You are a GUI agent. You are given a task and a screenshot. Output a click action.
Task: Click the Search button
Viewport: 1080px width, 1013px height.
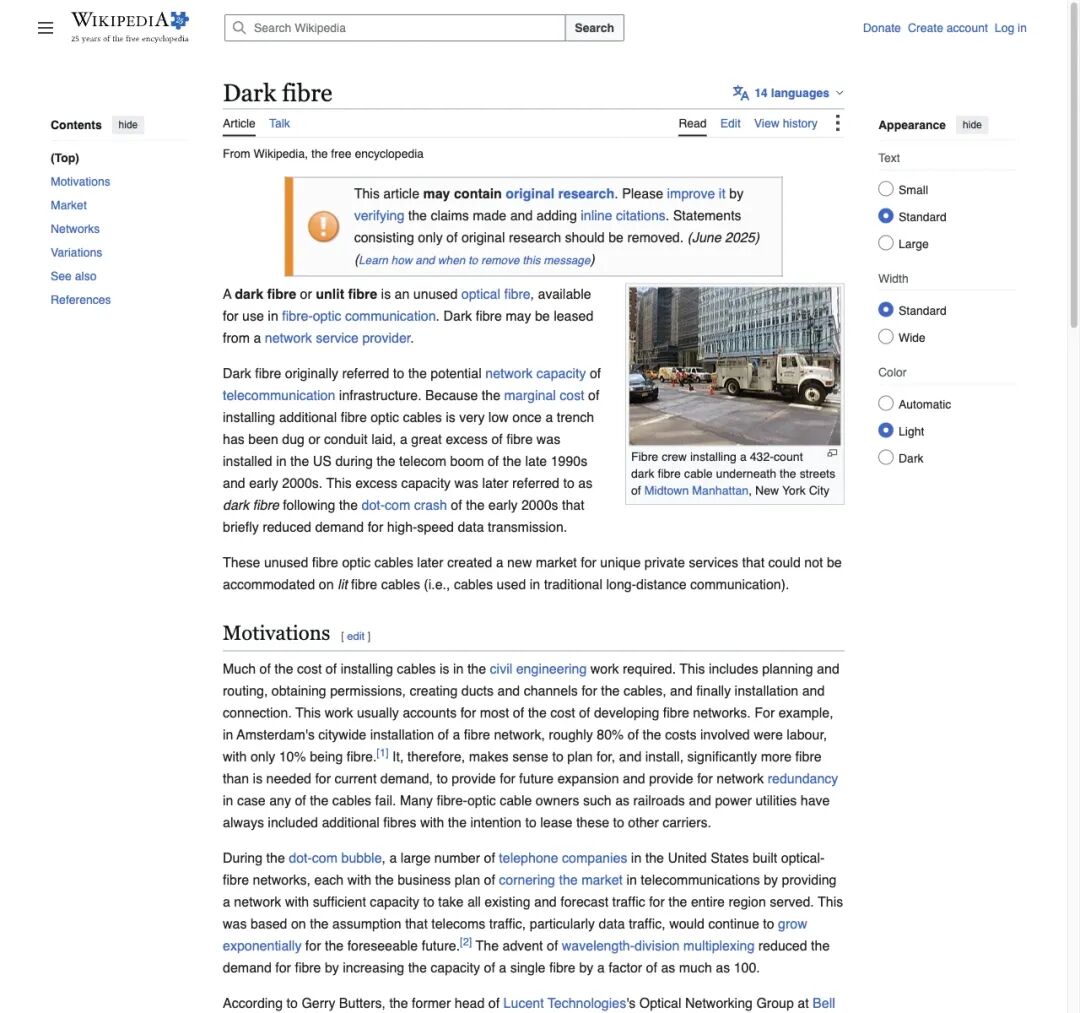pyautogui.click(x=594, y=28)
